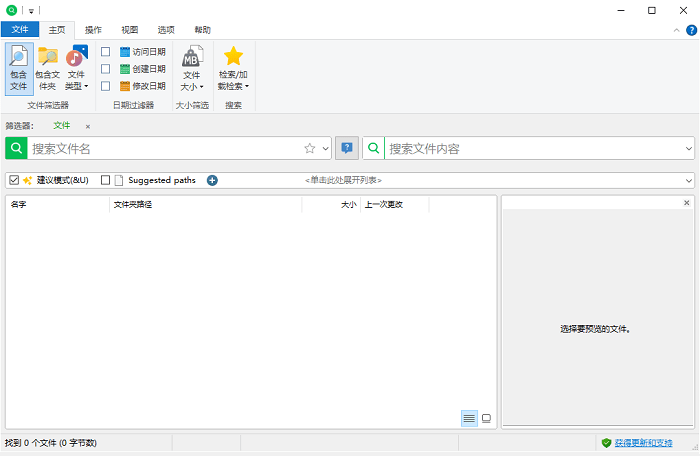Click the star favorites icon in filename search

coord(310,148)
